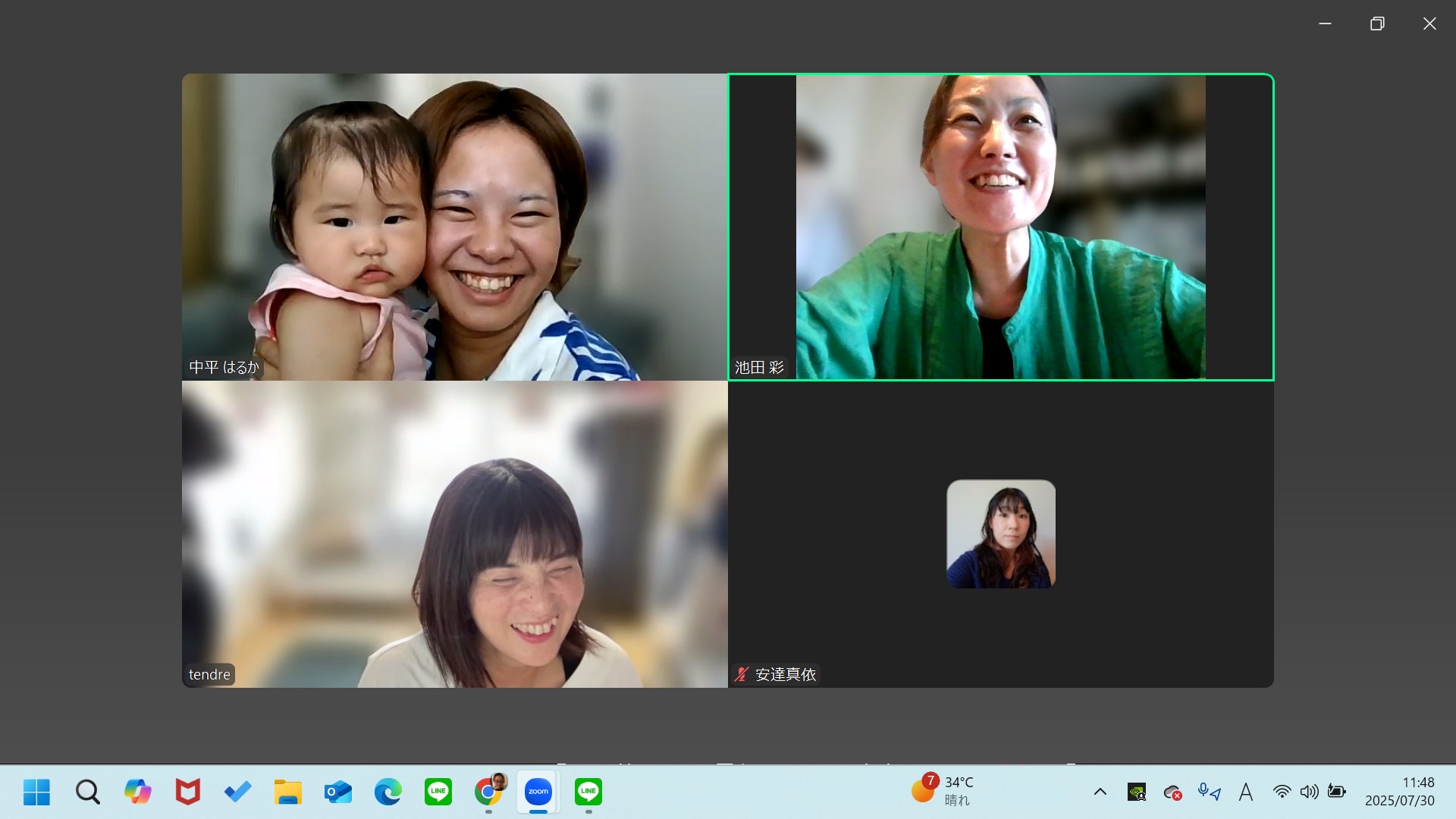Launch Microsoft Edge browser
This screenshot has width=1456, height=819.
[x=388, y=792]
